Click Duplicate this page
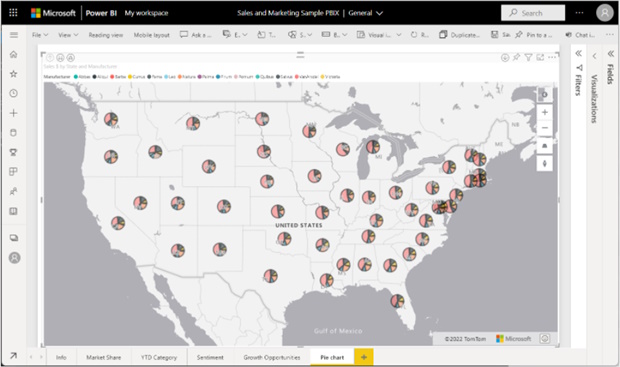 coord(459,35)
